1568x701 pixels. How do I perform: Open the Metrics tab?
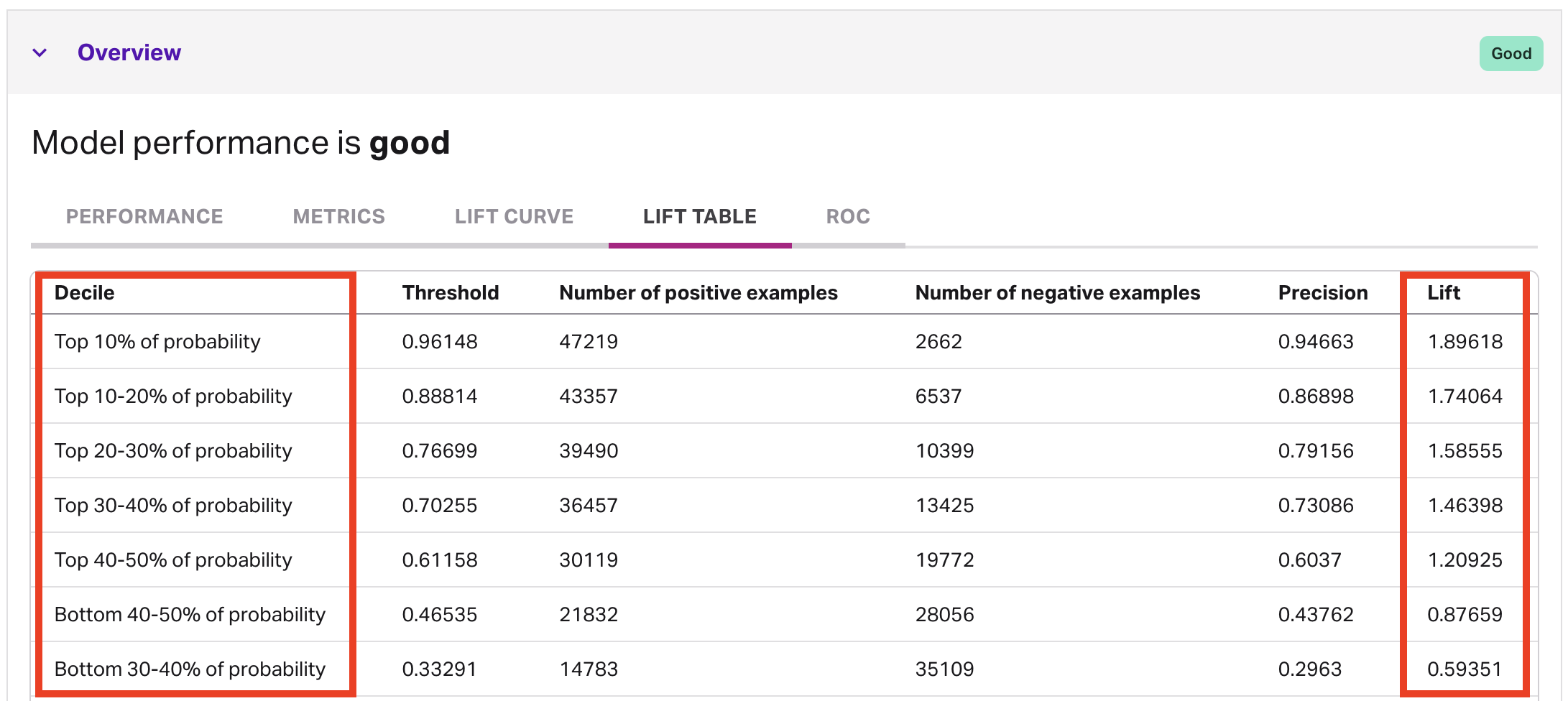coord(338,216)
